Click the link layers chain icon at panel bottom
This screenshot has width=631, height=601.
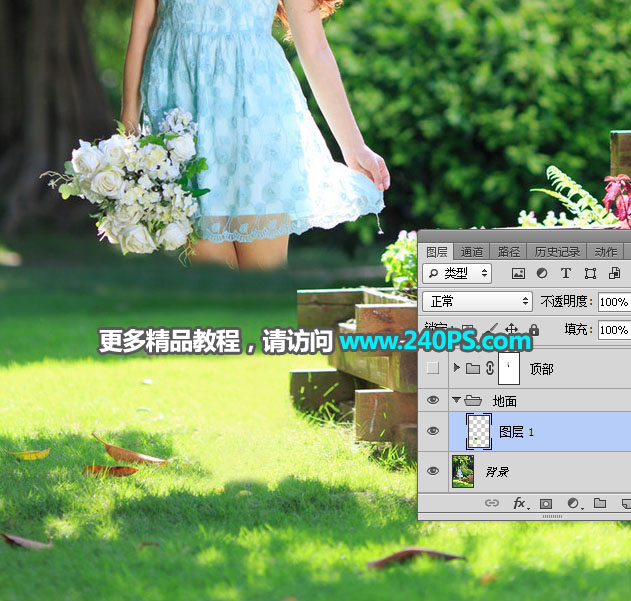coord(492,503)
